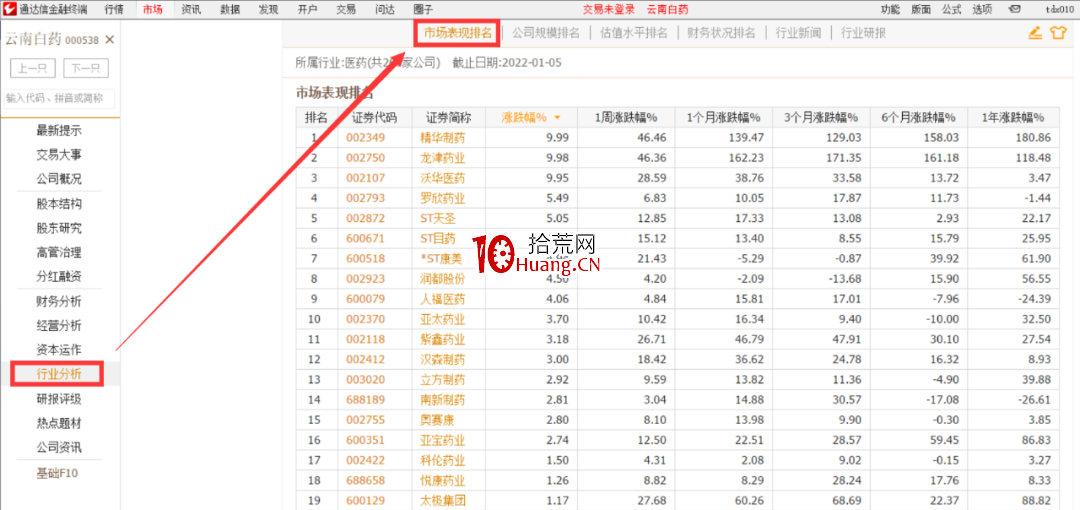Viewport: 1080px width, 510px height.
Task: Switch to 市场表现排名 tab
Action: (458, 32)
